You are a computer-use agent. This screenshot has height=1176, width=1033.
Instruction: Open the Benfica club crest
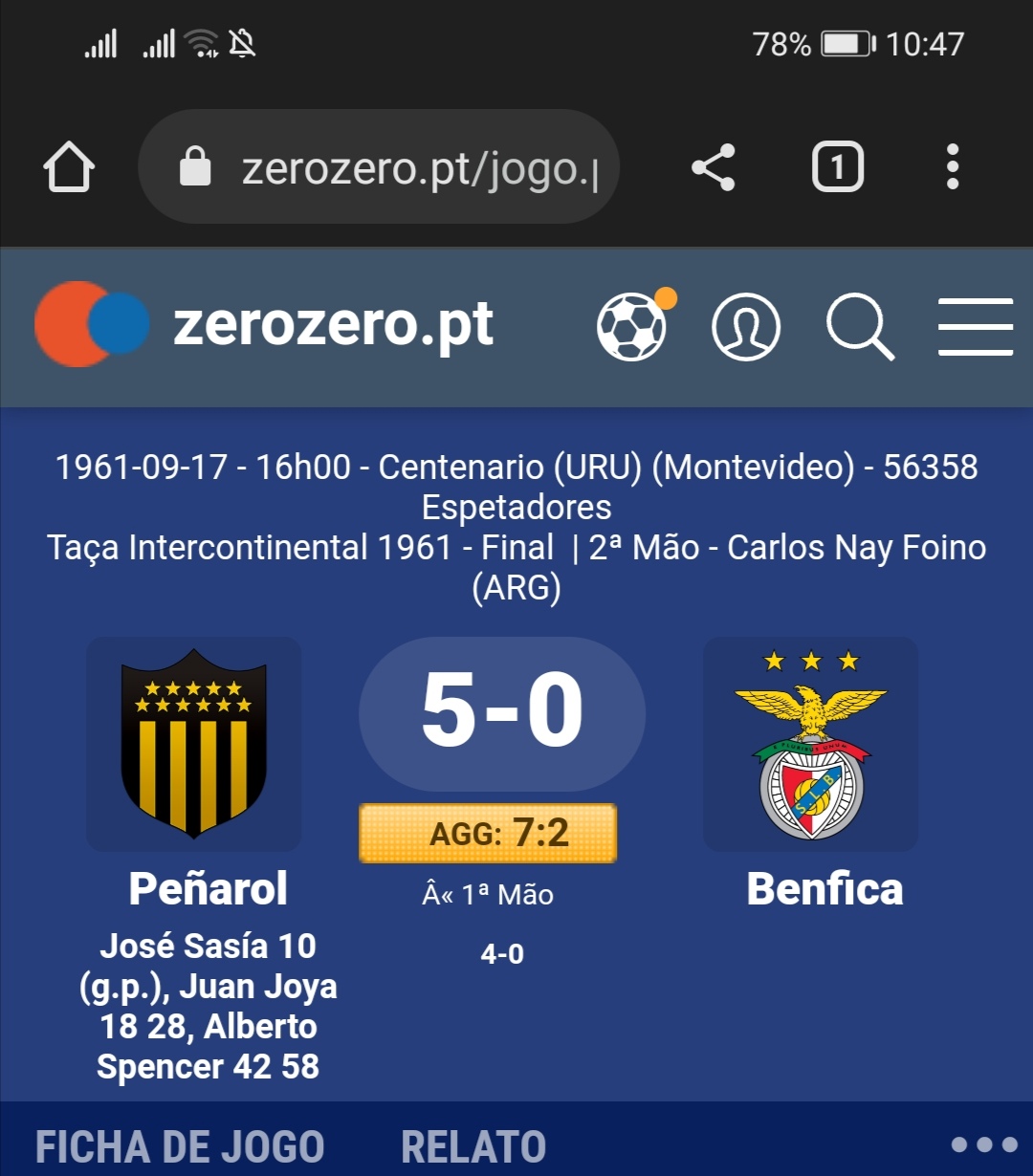click(811, 744)
